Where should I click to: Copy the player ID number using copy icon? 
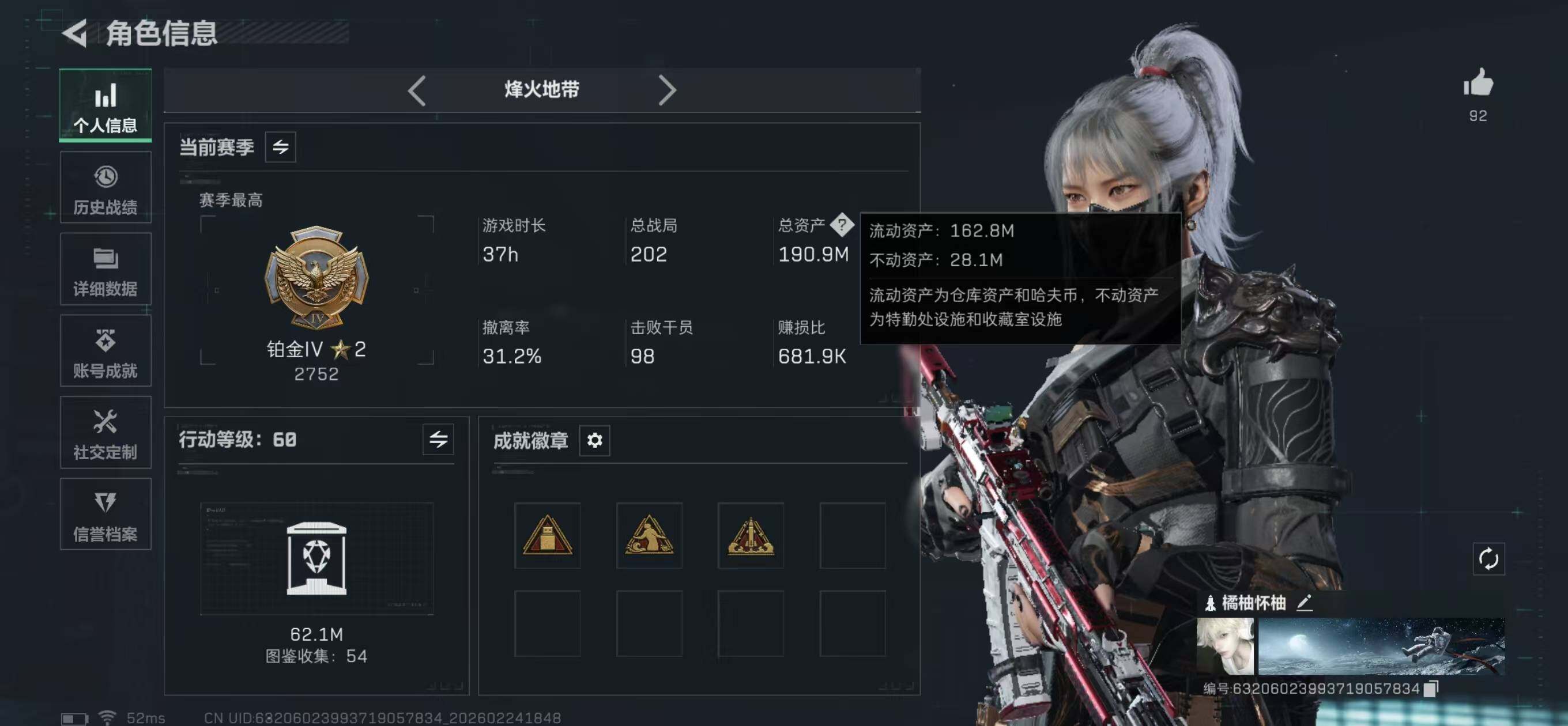(x=1431, y=689)
